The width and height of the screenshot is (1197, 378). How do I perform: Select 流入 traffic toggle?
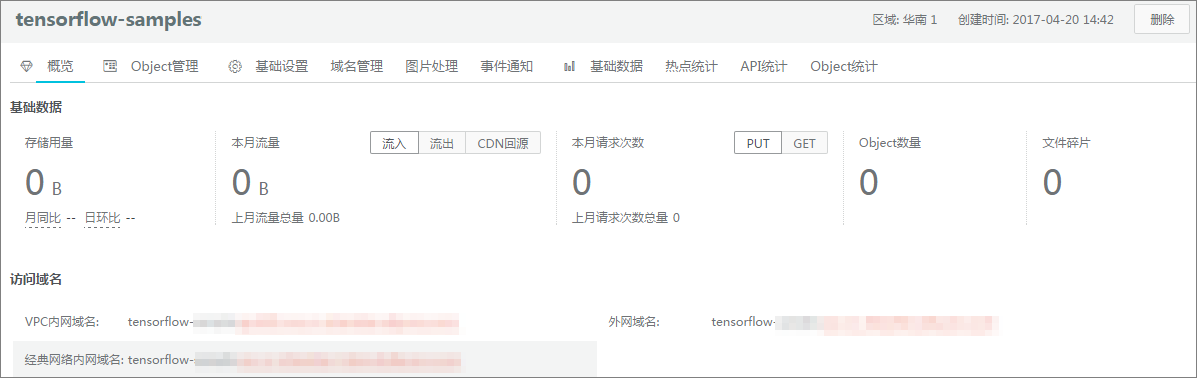tap(395, 143)
